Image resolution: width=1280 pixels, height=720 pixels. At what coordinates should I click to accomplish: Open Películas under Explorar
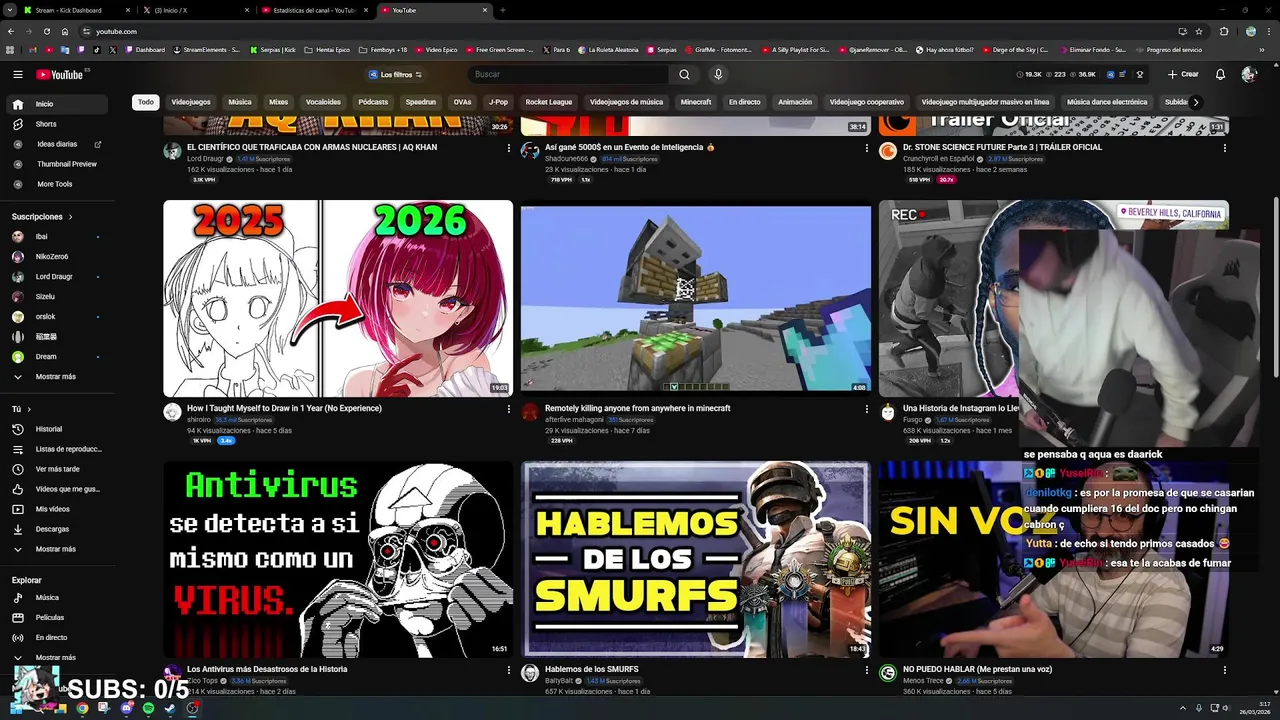point(55,618)
